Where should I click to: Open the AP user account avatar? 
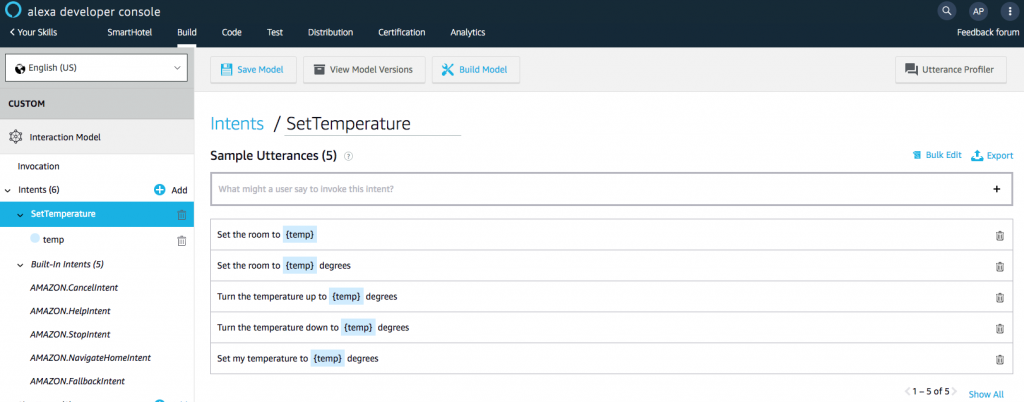point(978,11)
